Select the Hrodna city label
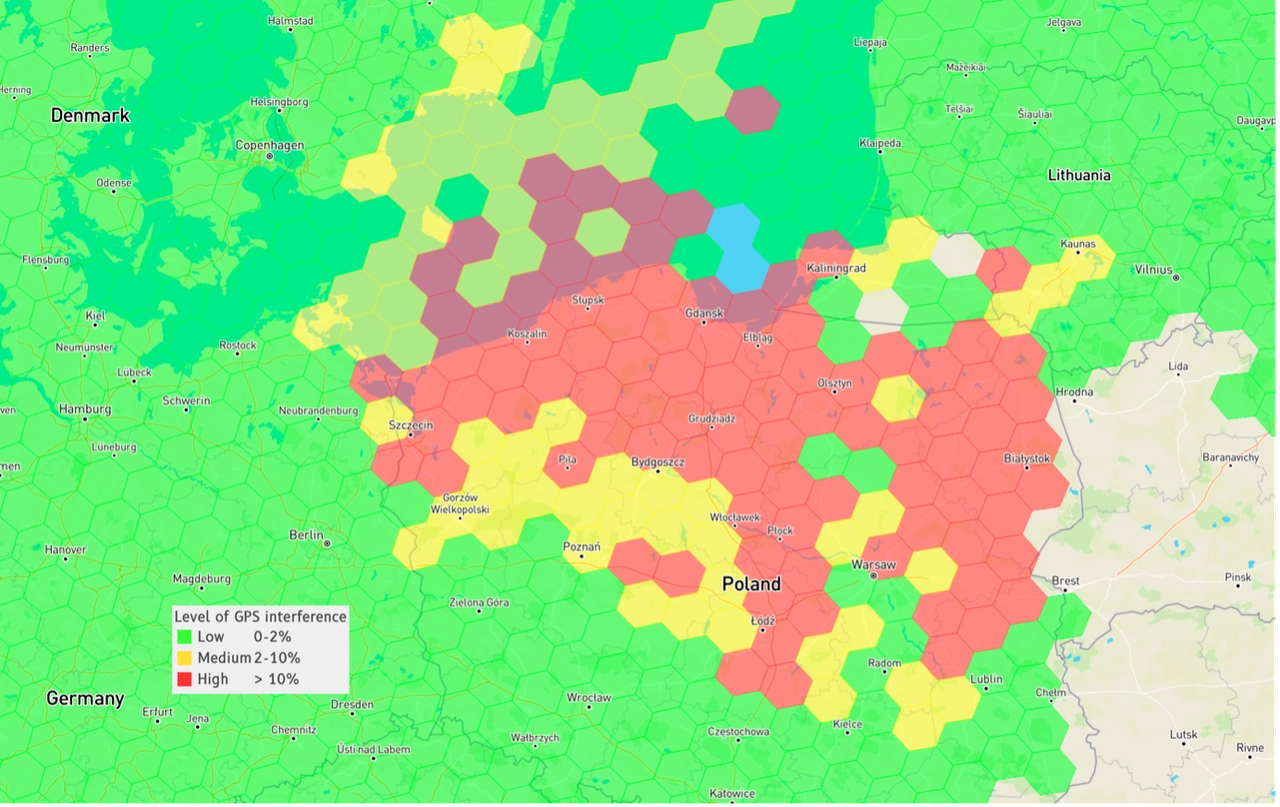 point(1075,391)
